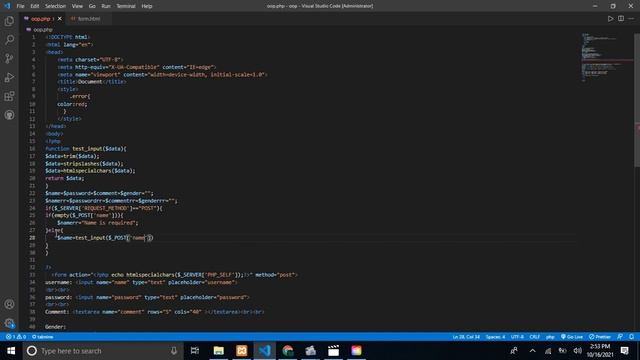Open the Windows Action Center notifications
Image resolution: width=640 pixels, height=360 pixels.
click(x=624, y=351)
